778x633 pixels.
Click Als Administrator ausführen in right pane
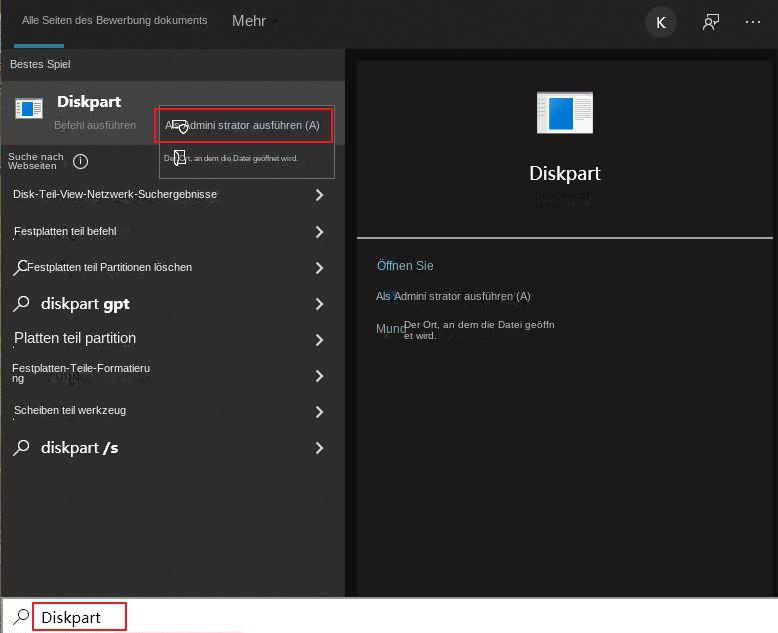453,297
